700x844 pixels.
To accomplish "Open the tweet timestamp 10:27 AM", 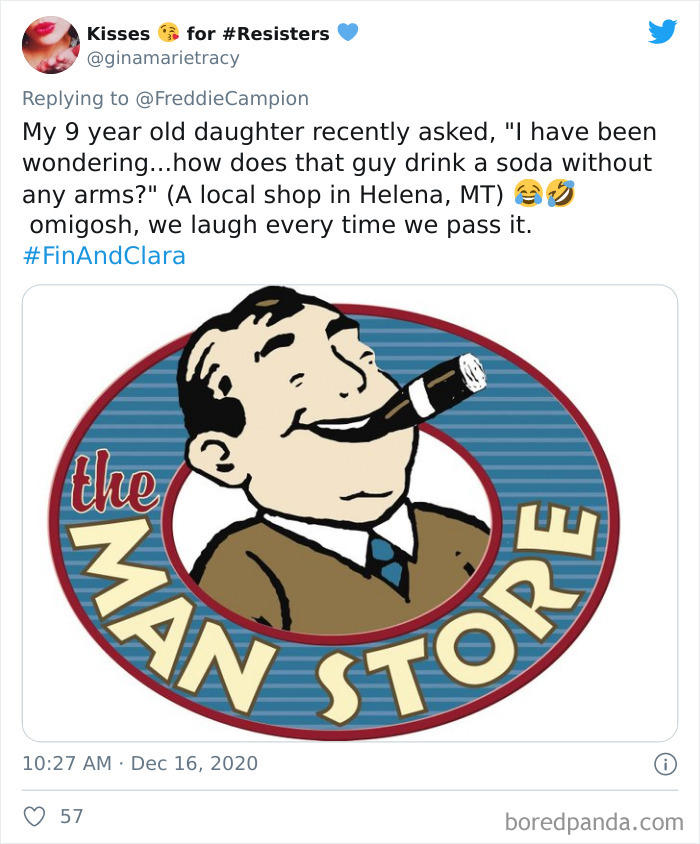I will pos(66,763).
